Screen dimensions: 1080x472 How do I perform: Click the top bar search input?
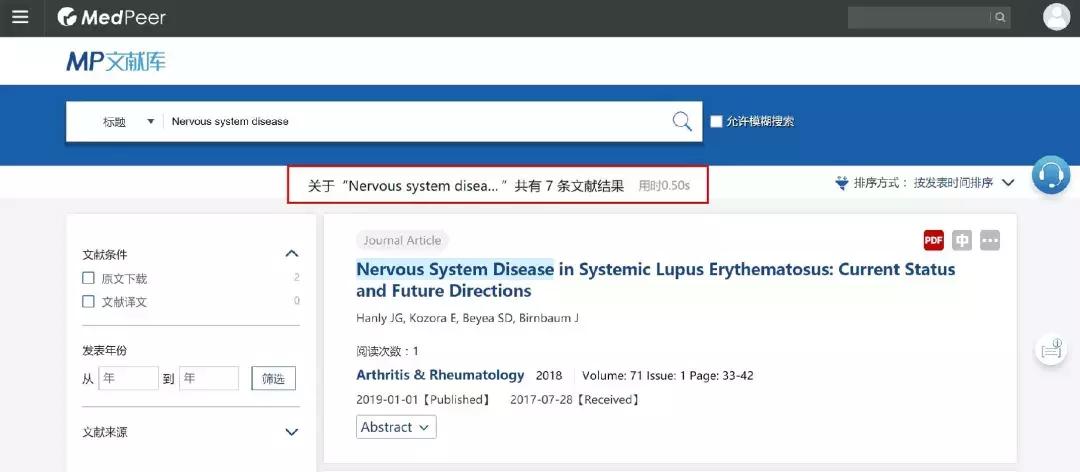(920, 17)
